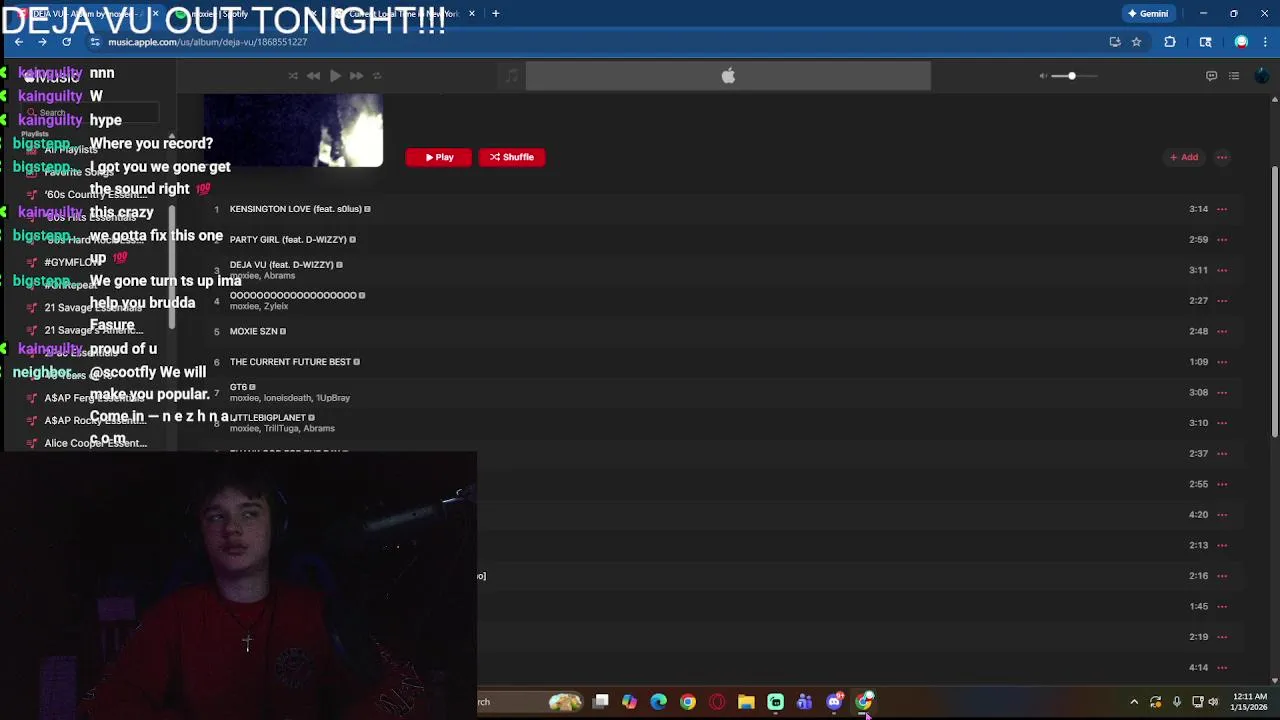Open Microsoft Teams from the taskbar
This screenshot has width=1280, height=720.
pyautogui.click(x=804, y=702)
